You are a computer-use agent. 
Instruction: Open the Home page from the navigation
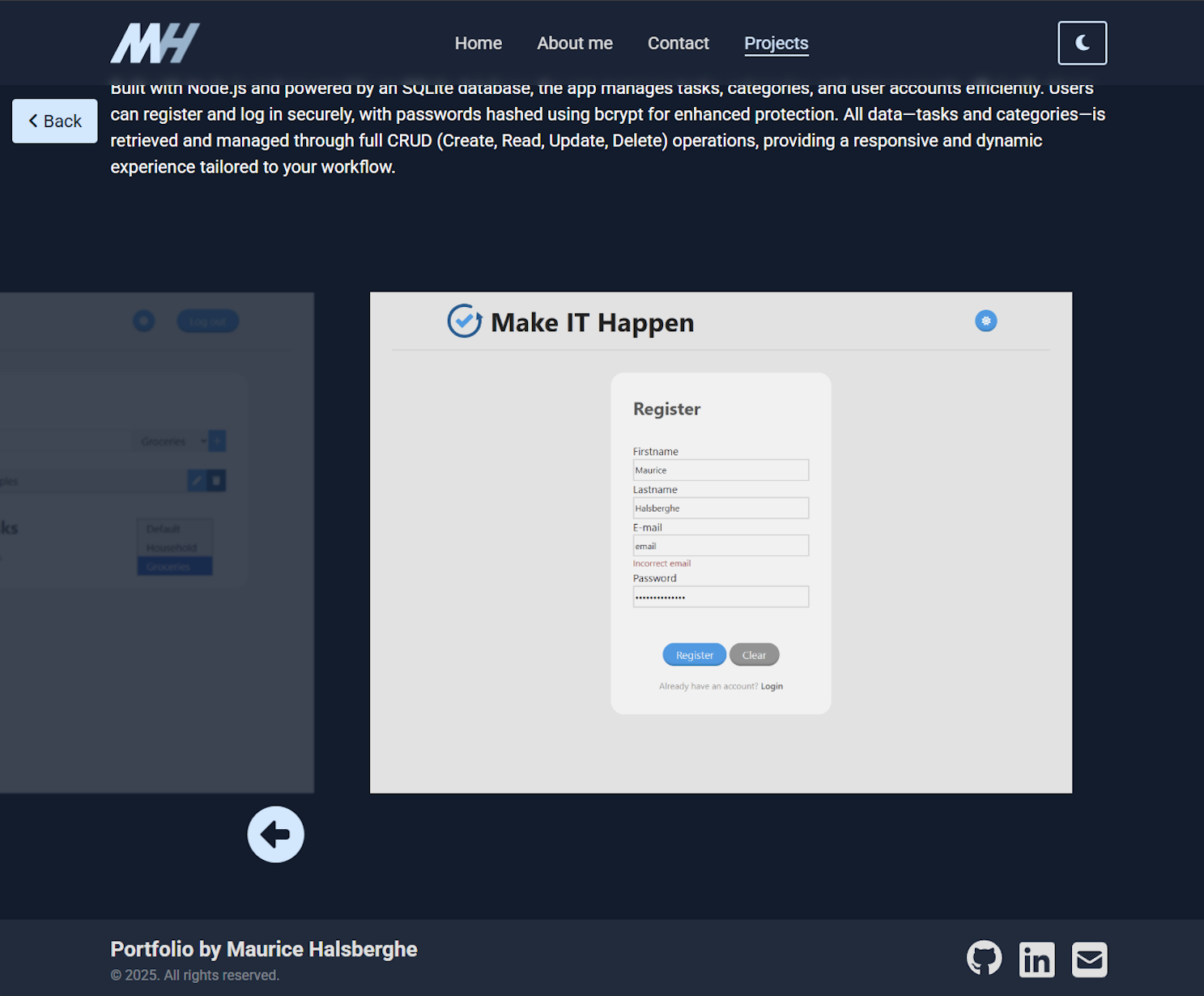click(478, 44)
